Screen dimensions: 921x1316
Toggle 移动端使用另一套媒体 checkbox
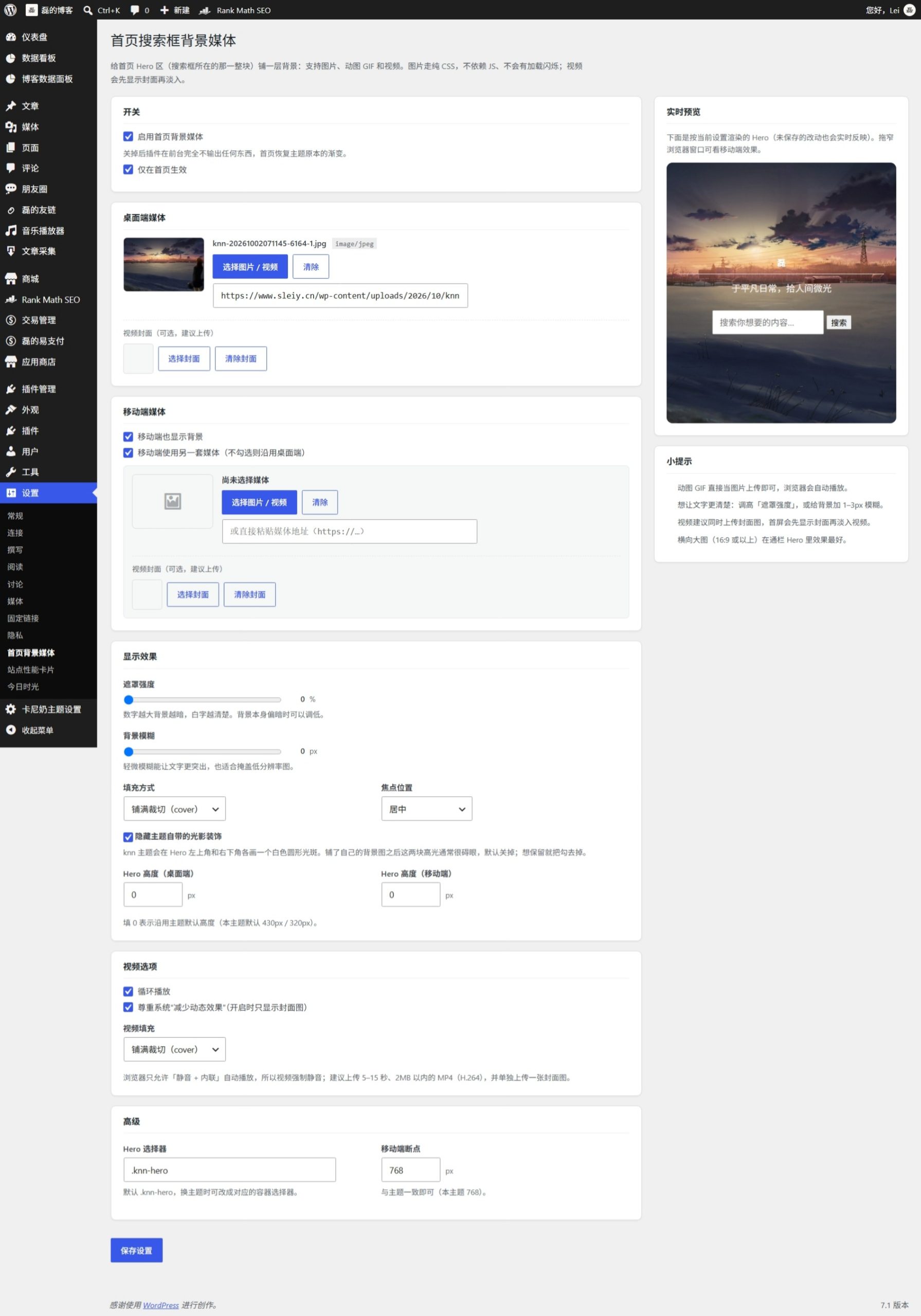click(x=128, y=453)
